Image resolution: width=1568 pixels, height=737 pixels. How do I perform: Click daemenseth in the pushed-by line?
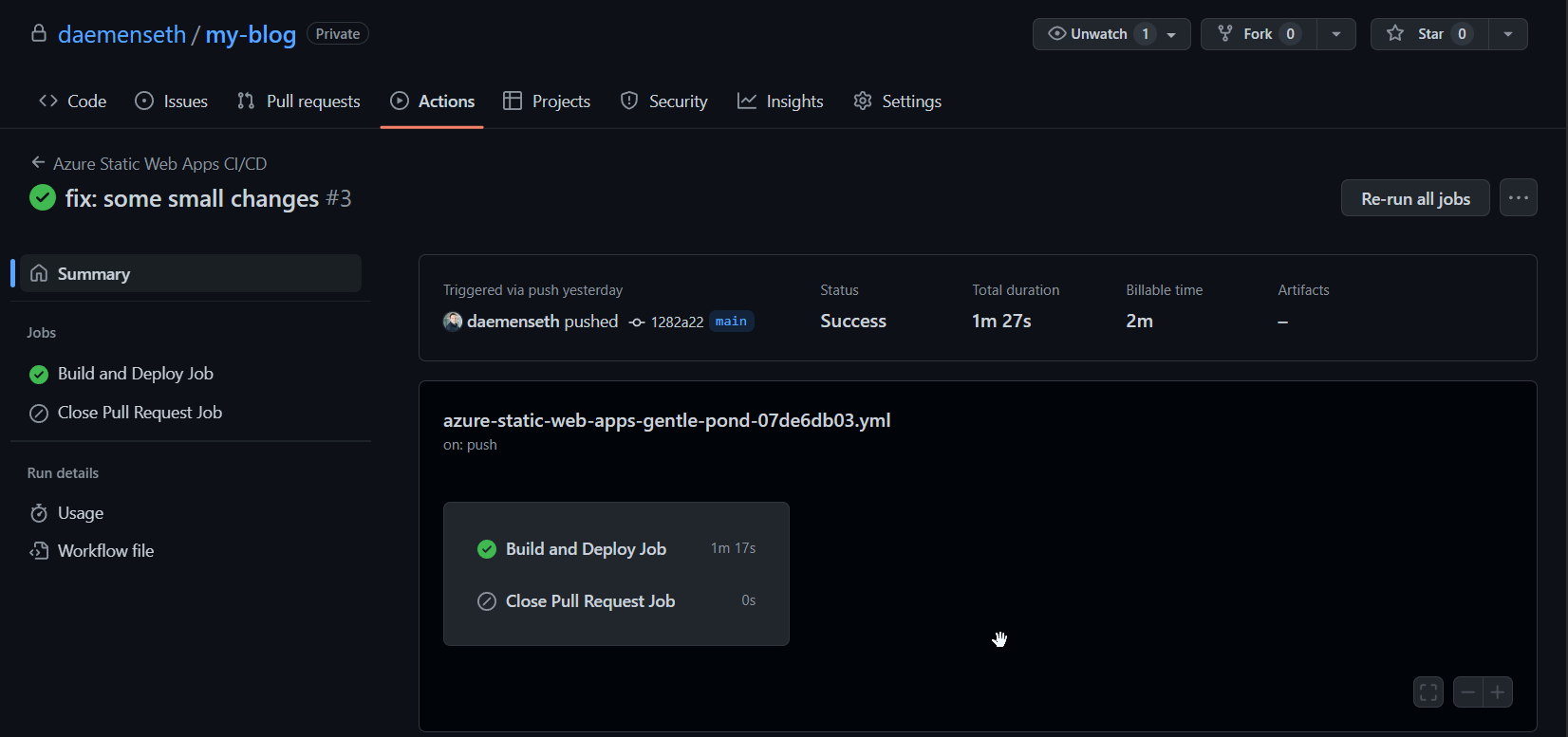(513, 322)
